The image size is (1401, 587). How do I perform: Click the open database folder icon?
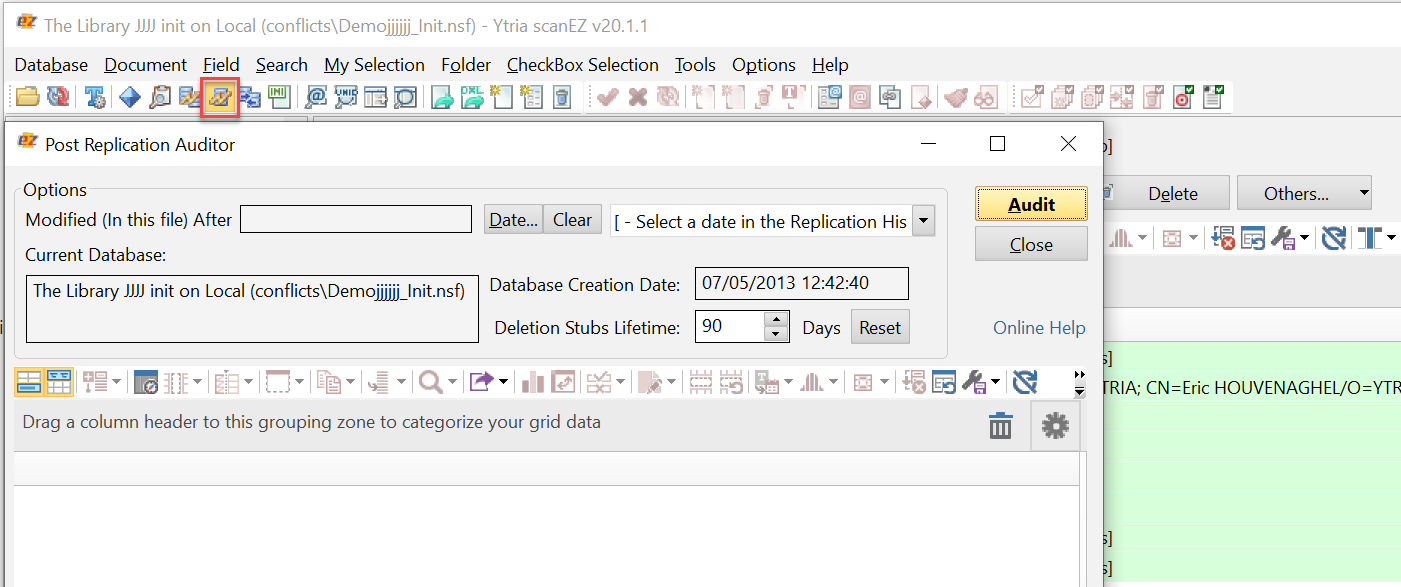(x=27, y=97)
